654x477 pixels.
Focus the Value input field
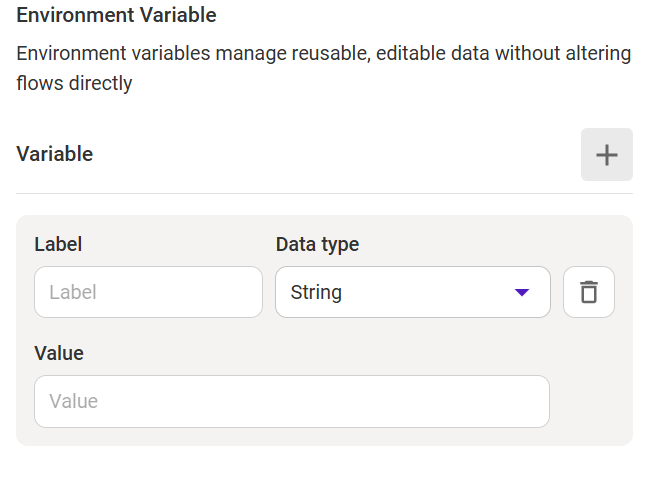coord(291,401)
